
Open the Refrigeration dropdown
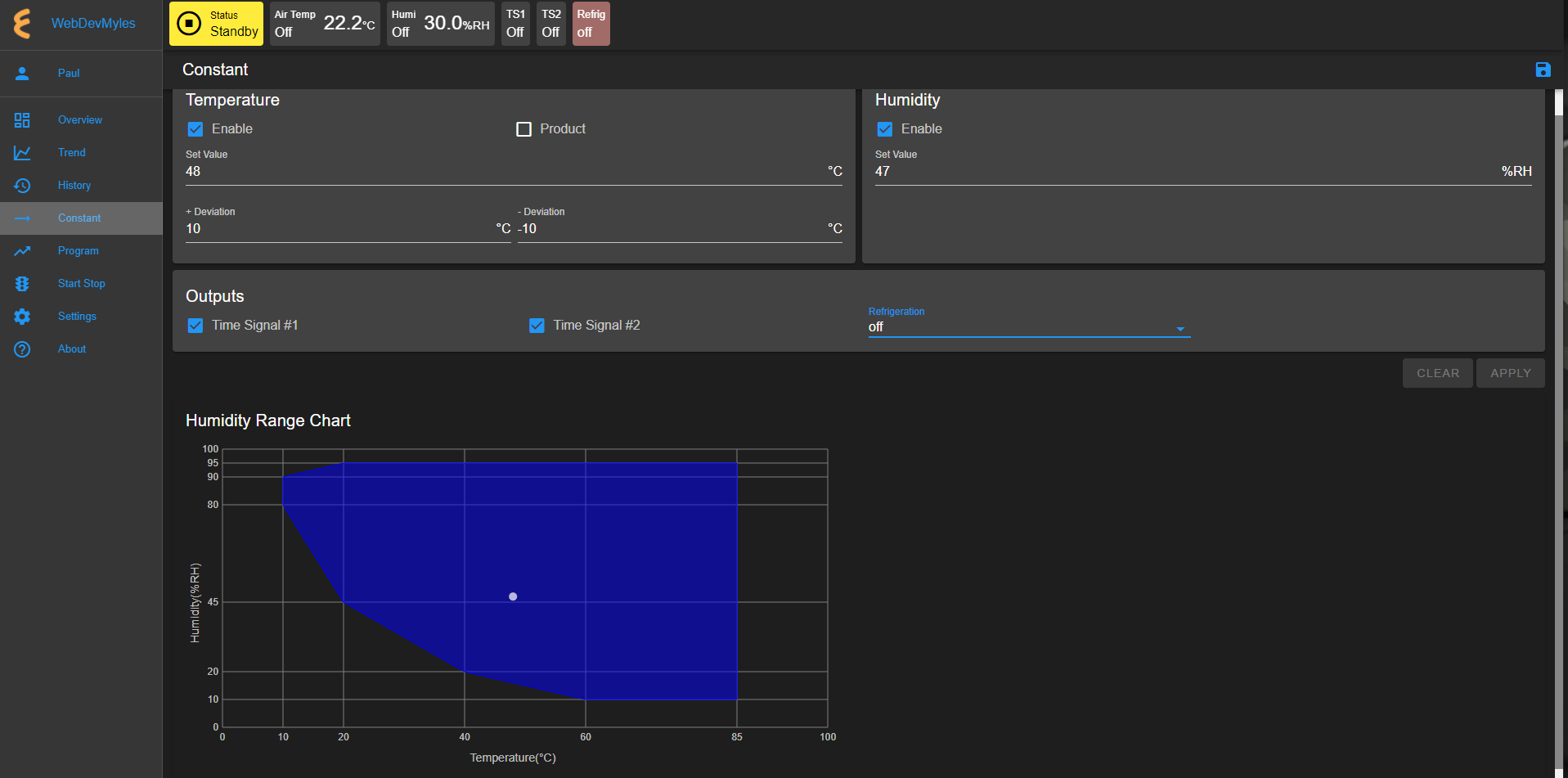[x=1029, y=327]
